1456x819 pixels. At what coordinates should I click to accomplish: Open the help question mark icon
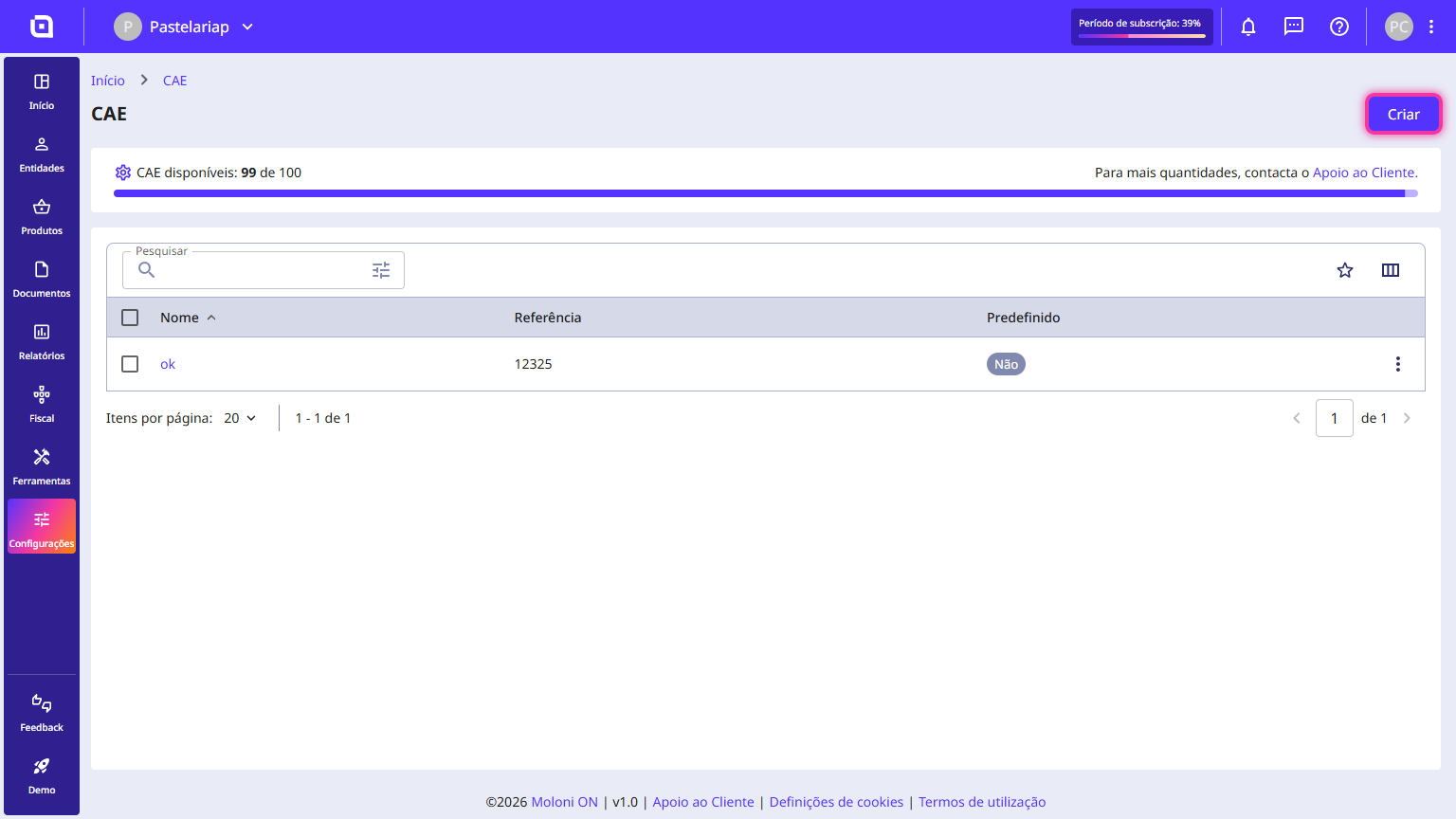pos(1339,27)
